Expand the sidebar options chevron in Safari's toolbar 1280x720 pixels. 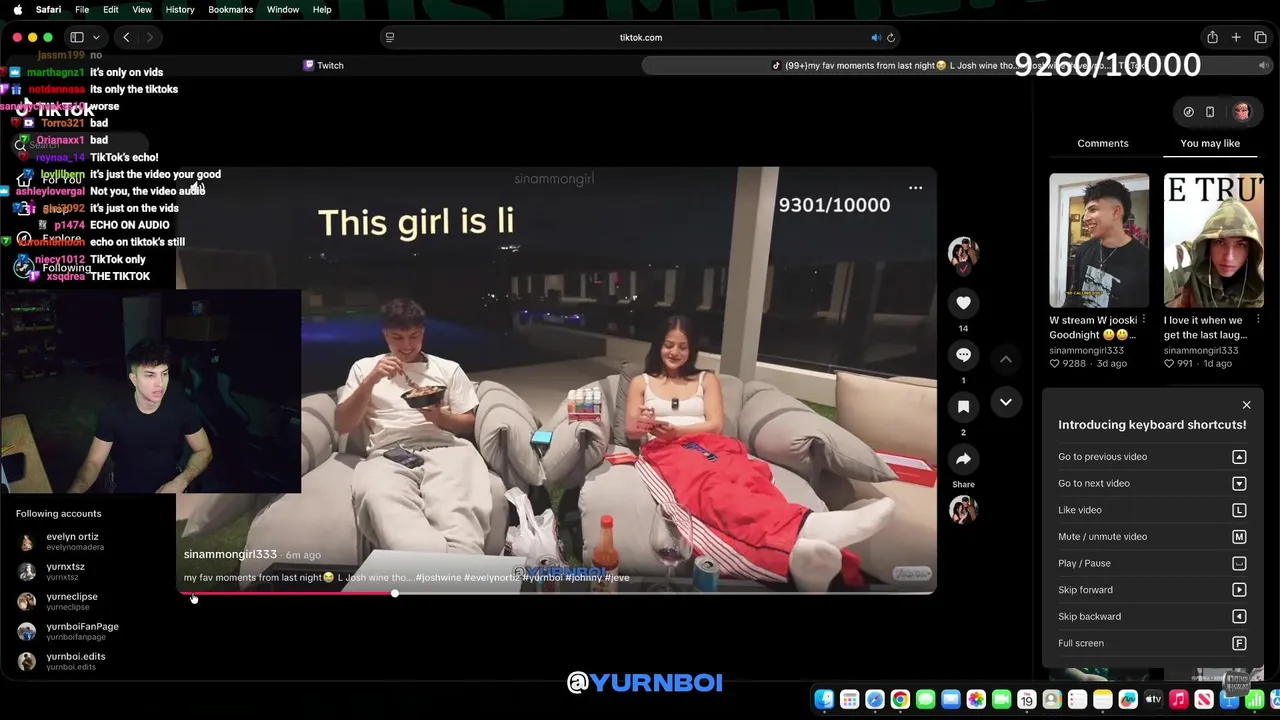pos(95,37)
